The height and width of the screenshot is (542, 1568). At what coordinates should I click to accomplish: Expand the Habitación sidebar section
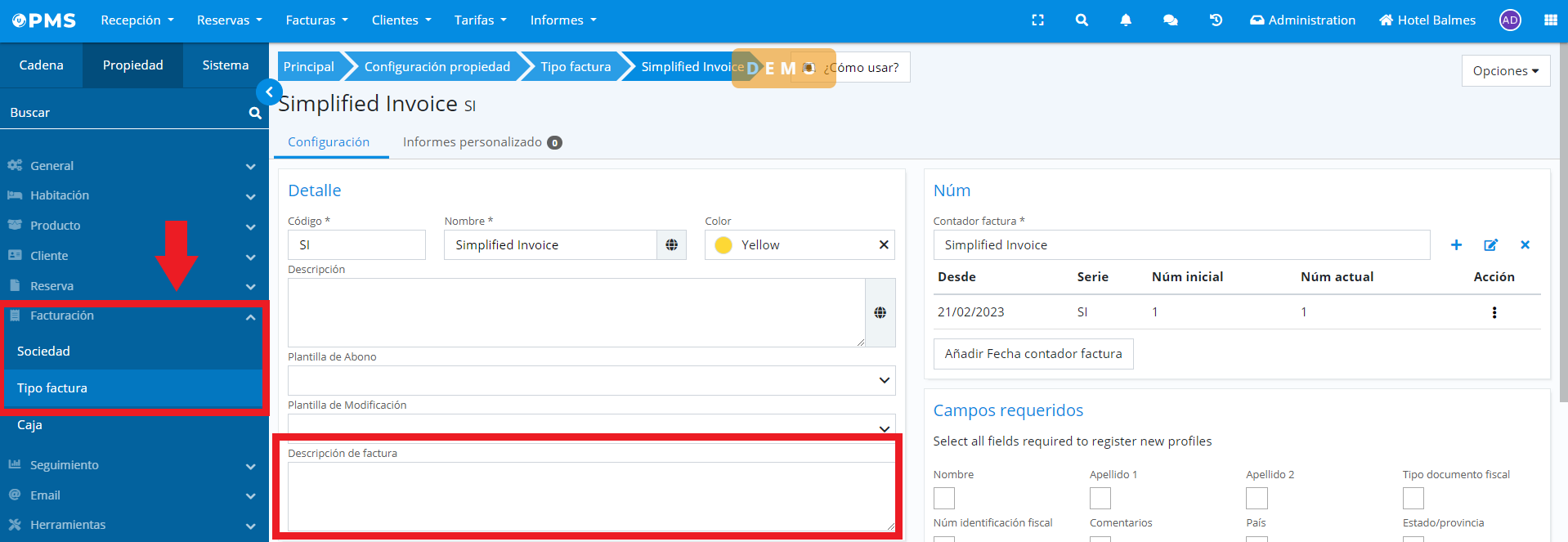pos(131,195)
